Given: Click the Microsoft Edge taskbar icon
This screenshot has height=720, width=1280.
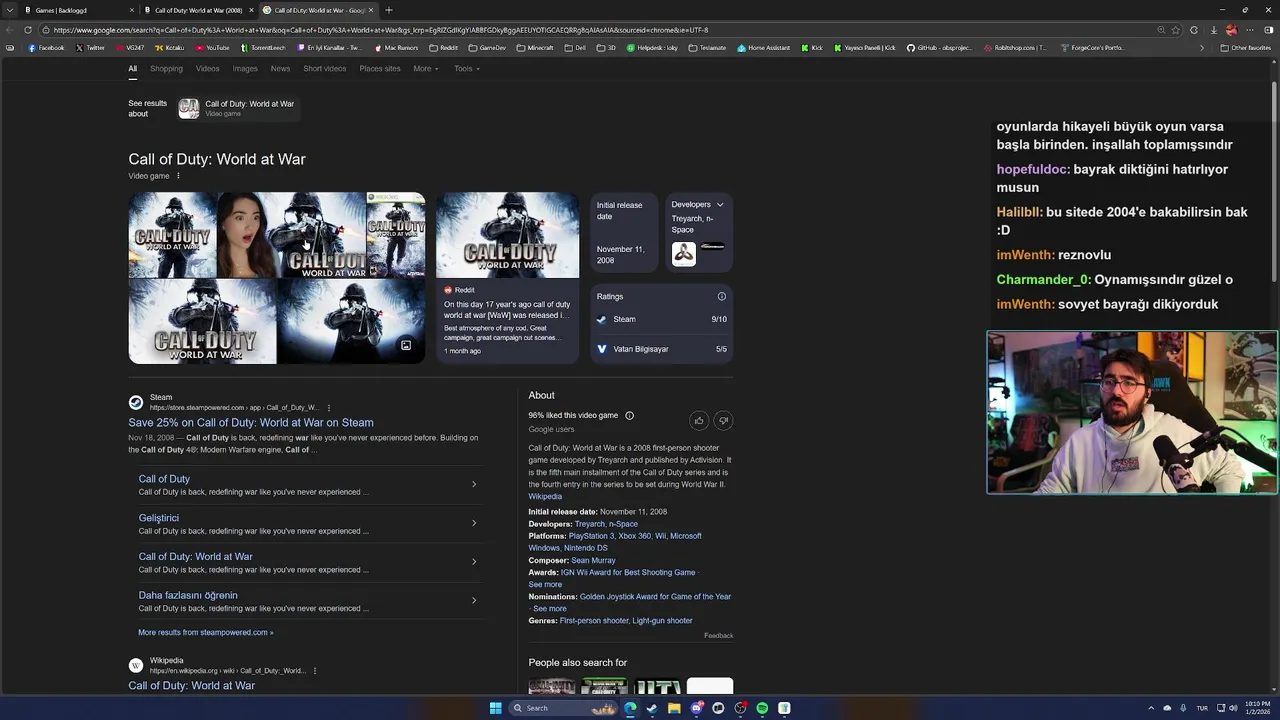Looking at the screenshot, I should [x=630, y=708].
